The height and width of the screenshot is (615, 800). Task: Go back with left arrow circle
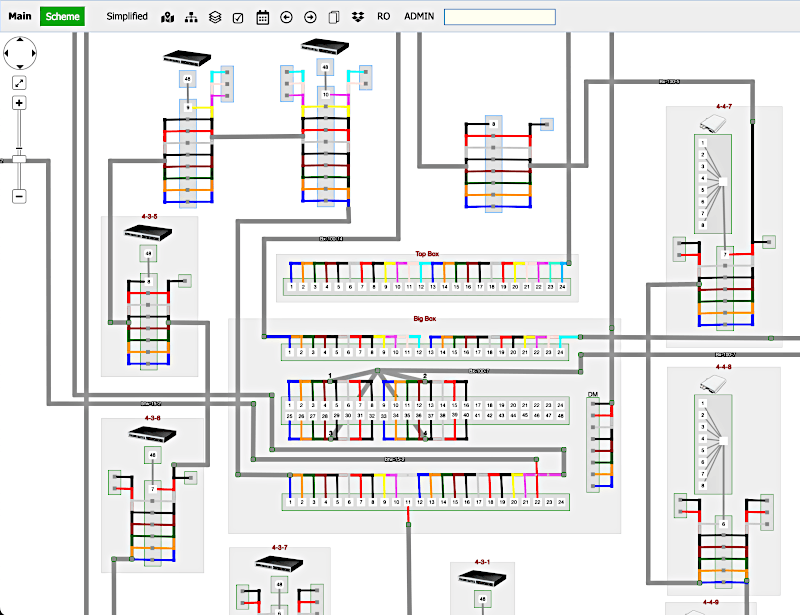286,17
